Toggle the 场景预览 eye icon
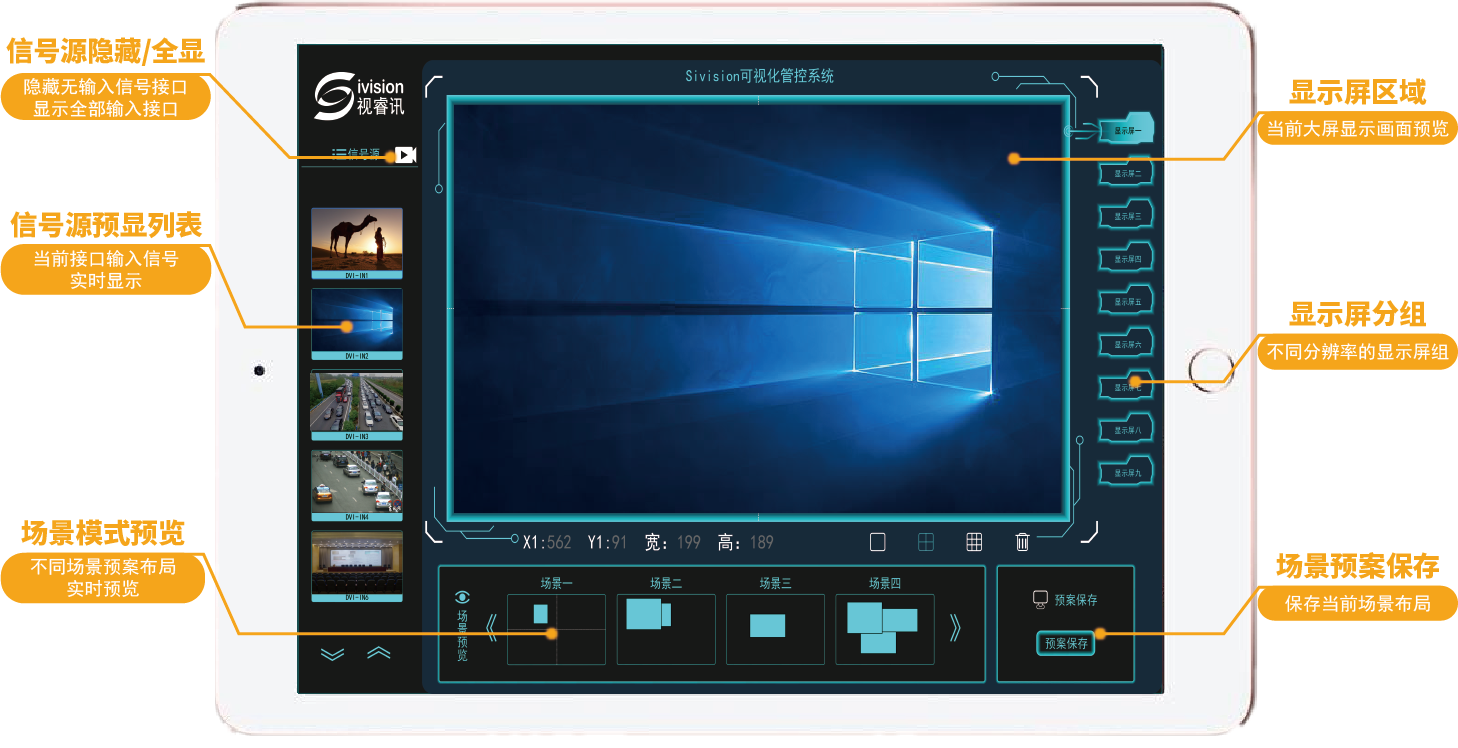Screen dimensions: 1458x748 [x=462, y=597]
